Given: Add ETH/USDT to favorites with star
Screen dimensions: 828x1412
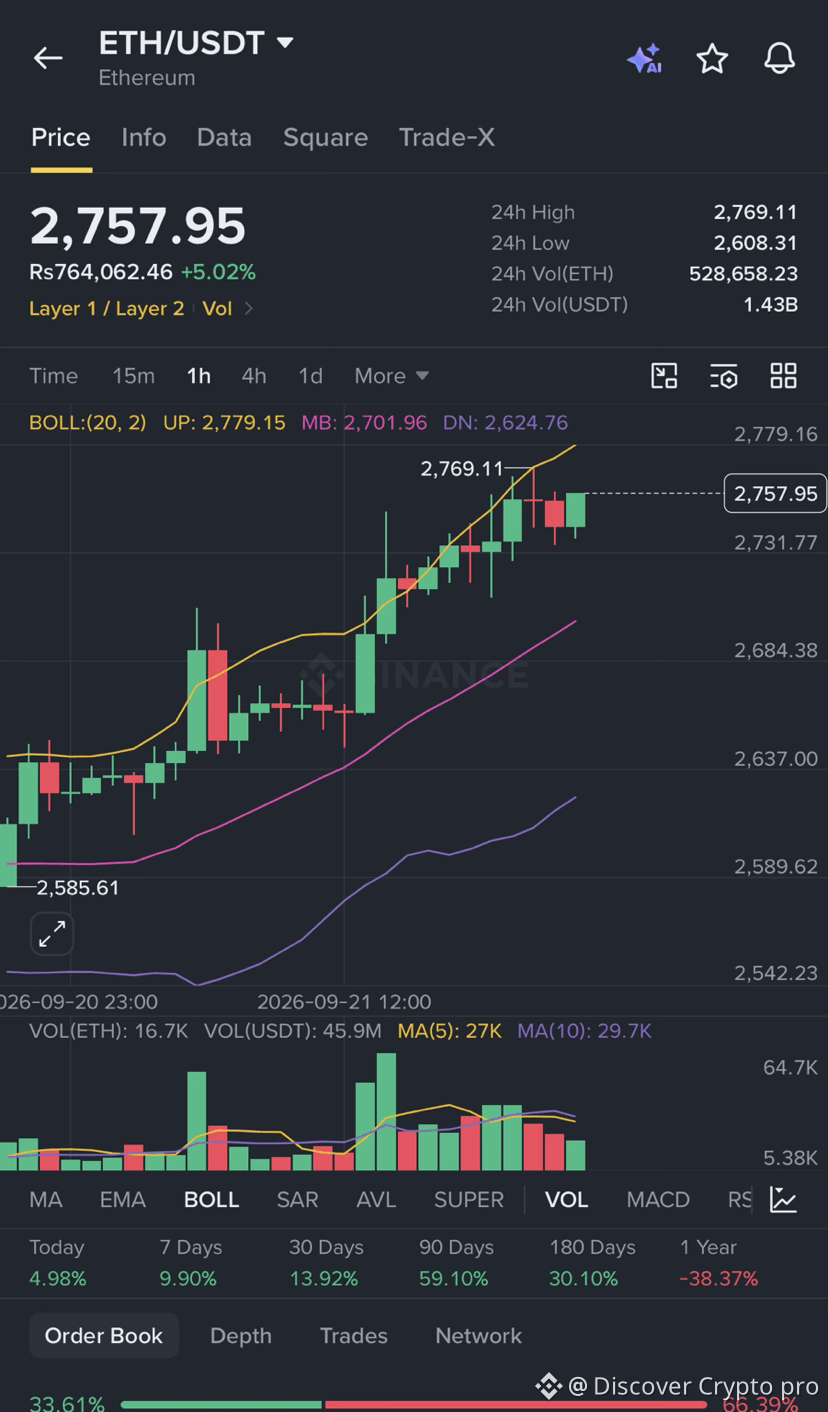Looking at the screenshot, I should [712, 59].
